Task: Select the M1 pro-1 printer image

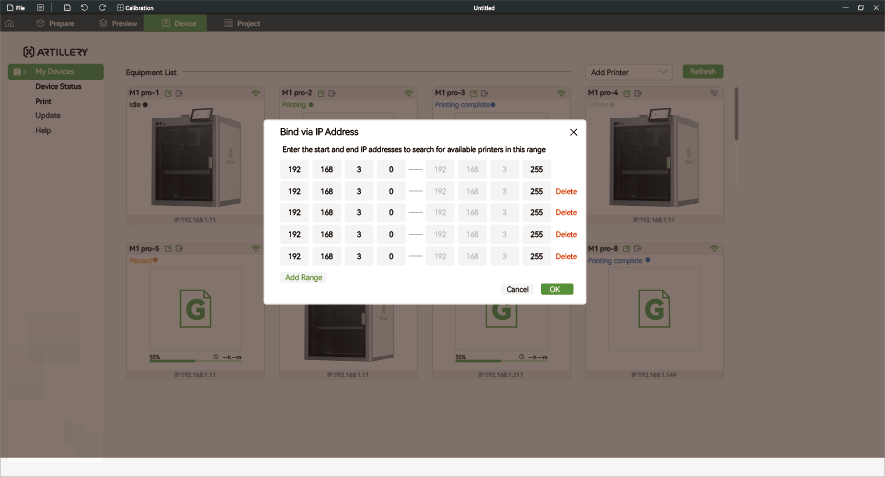Action: pos(196,158)
